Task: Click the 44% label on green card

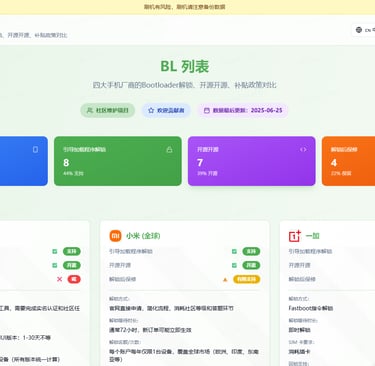Action: [73, 173]
